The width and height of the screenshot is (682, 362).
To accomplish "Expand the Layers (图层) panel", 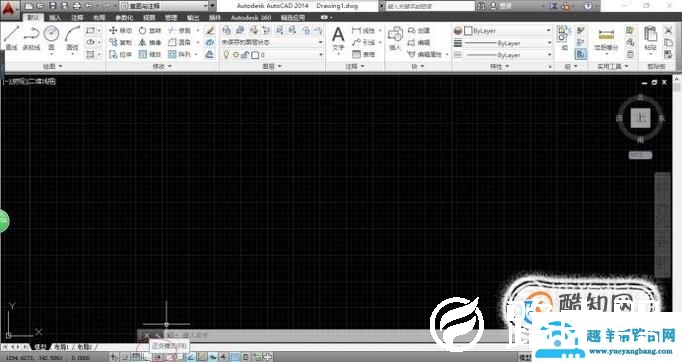I will 272,66.
